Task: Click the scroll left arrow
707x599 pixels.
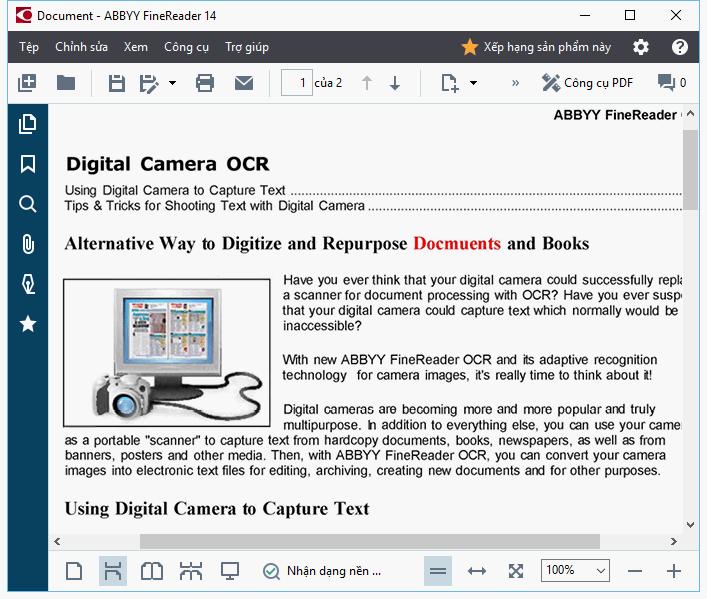Action: pos(57,541)
